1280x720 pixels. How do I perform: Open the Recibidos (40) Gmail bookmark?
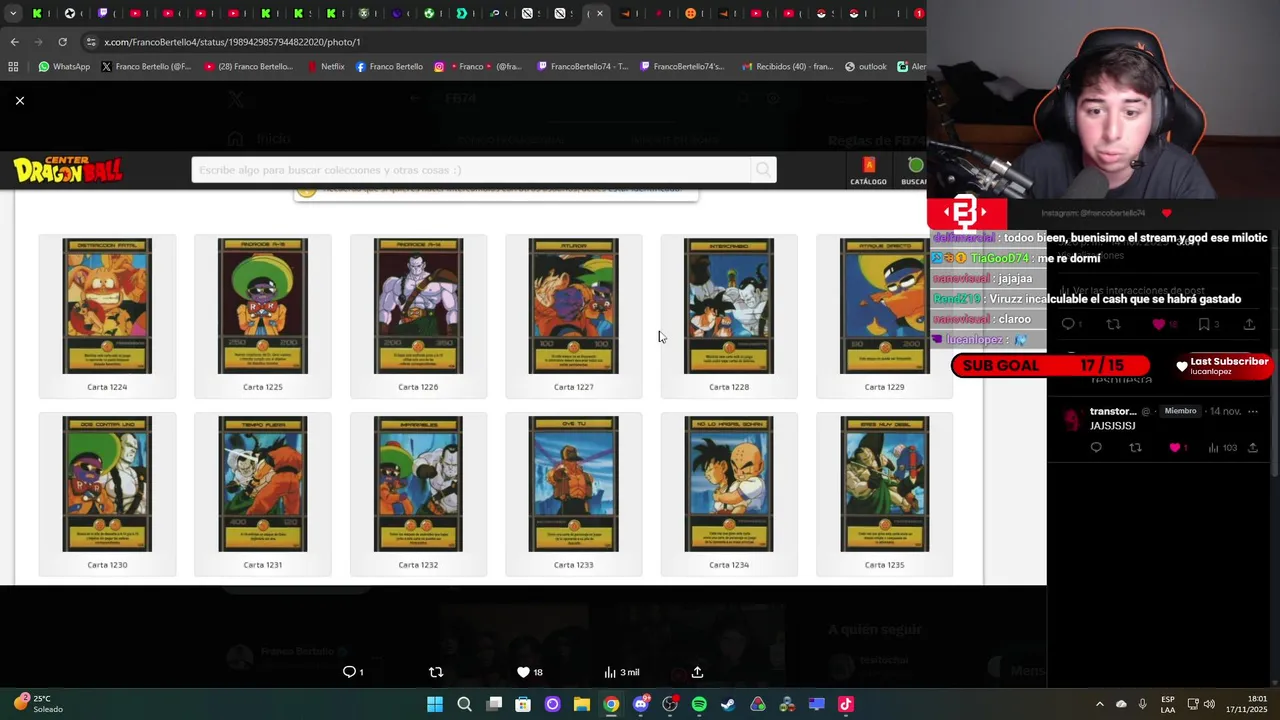pyautogui.click(x=786, y=67)
